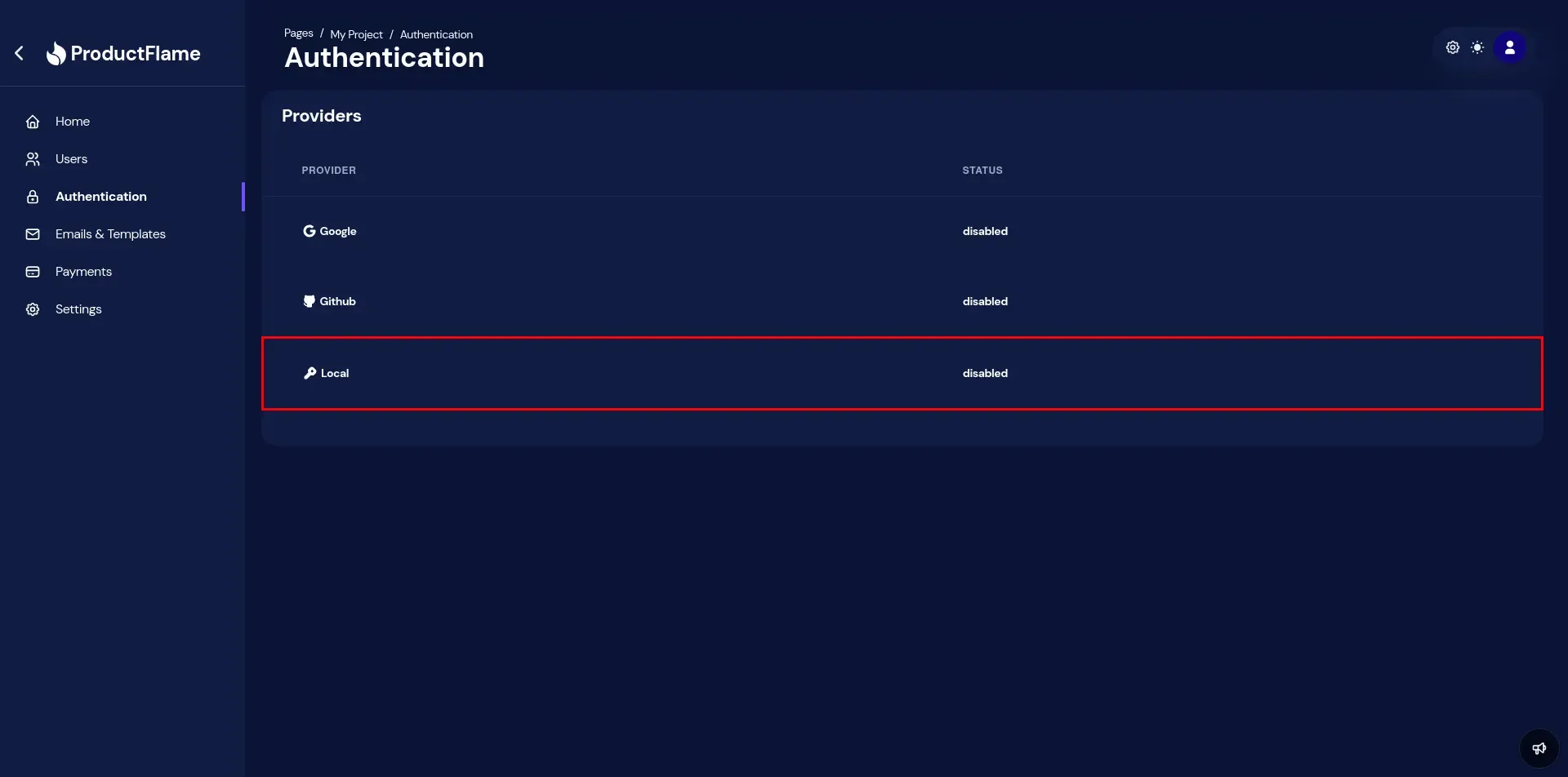The height and width of the screenshot is (777, 1568).
Task: Open Settings in the sidebar
Action: click(78, 309)
